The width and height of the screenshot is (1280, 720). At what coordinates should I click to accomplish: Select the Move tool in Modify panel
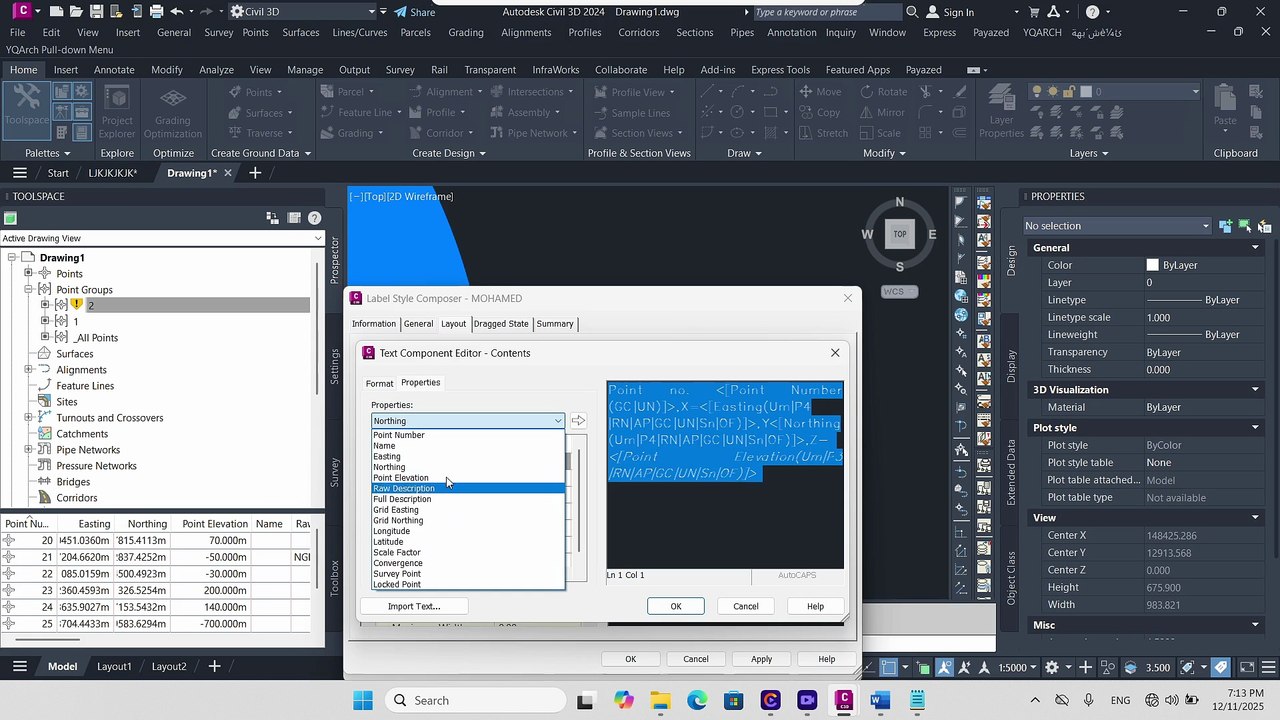pyautogui.click(x=820, y=92)
